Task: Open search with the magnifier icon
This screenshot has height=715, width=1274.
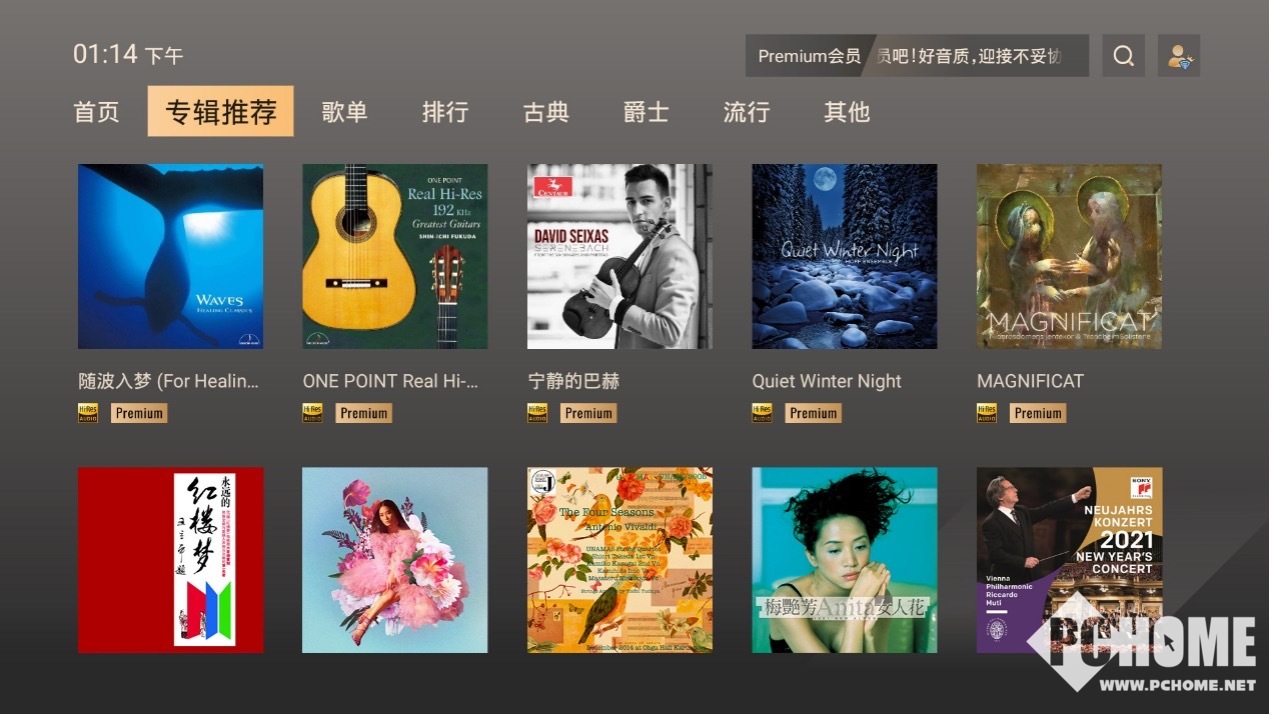Action: pos(1123,56)
